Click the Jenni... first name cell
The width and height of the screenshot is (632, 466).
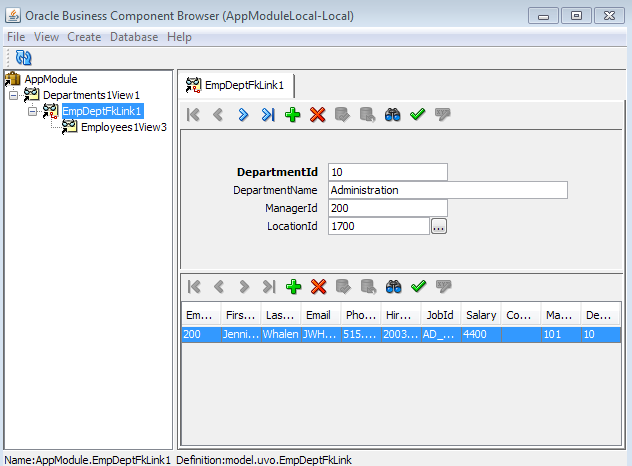[x=241, y=335]
